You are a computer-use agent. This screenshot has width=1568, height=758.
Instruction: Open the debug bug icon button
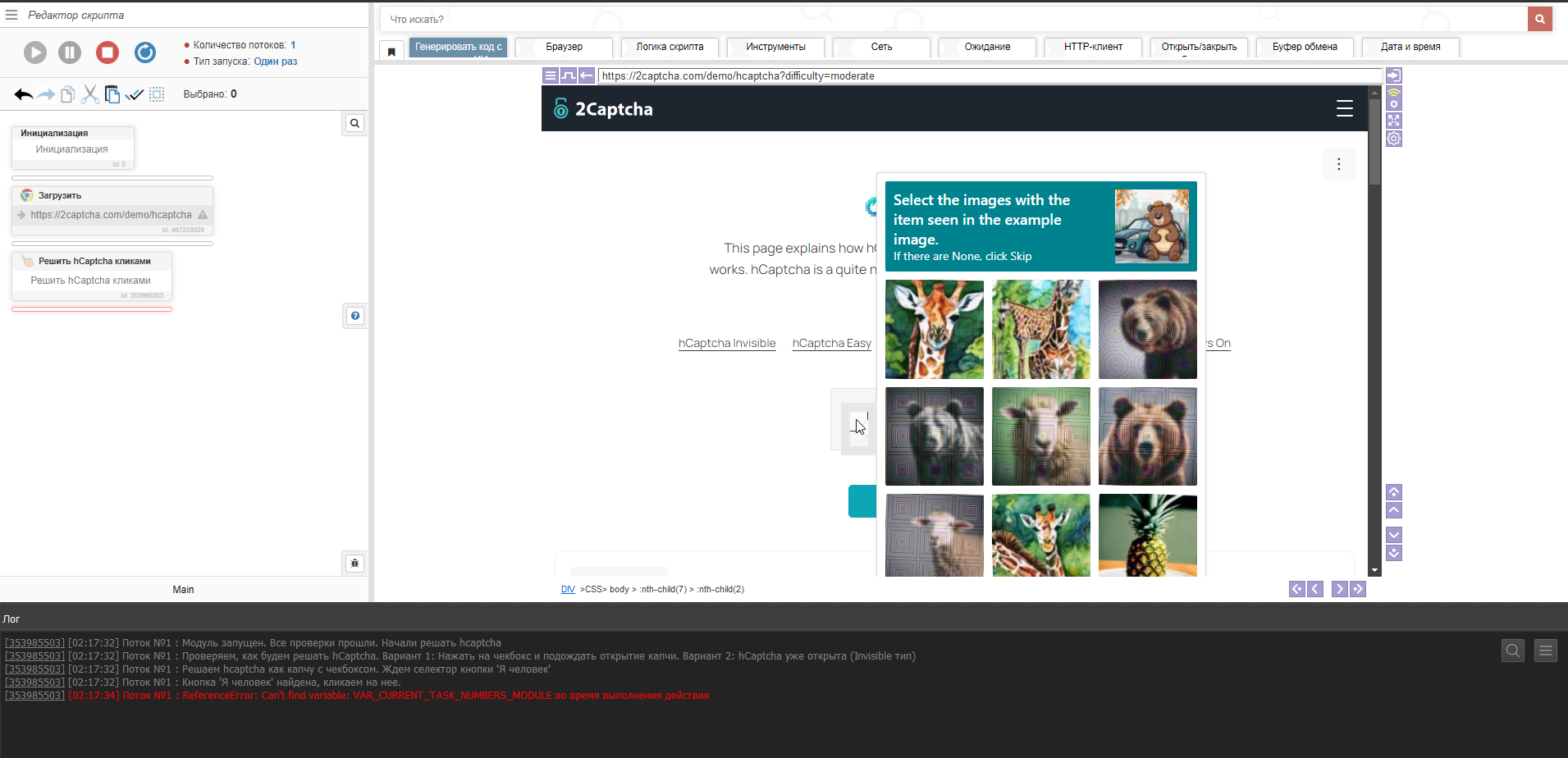coord(354,564)
